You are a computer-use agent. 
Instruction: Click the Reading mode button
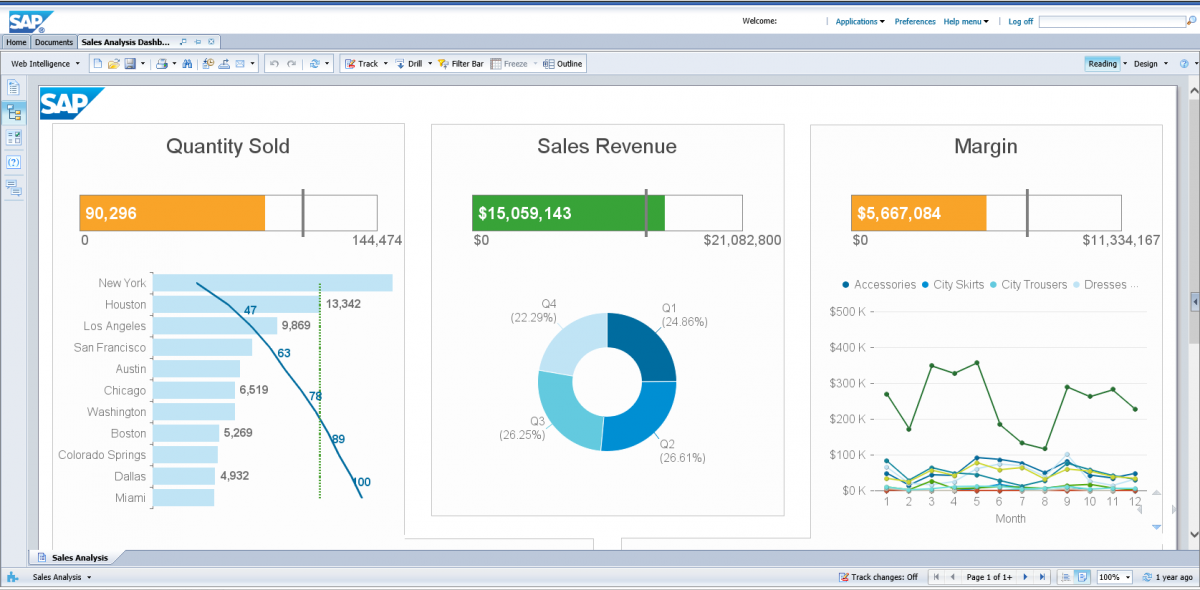pos(1102,64)
